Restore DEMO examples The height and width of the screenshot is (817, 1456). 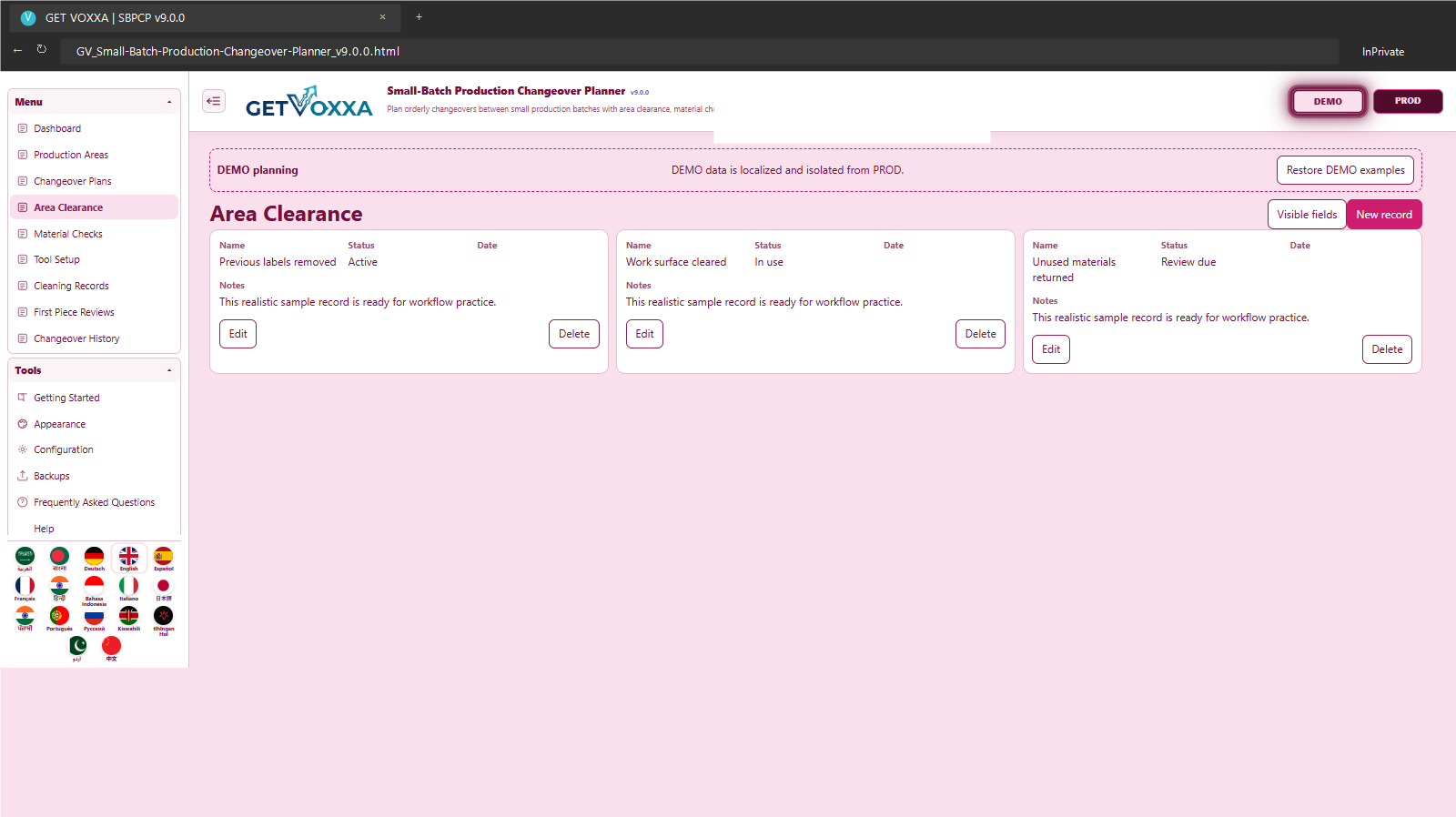click(1345, 170)
